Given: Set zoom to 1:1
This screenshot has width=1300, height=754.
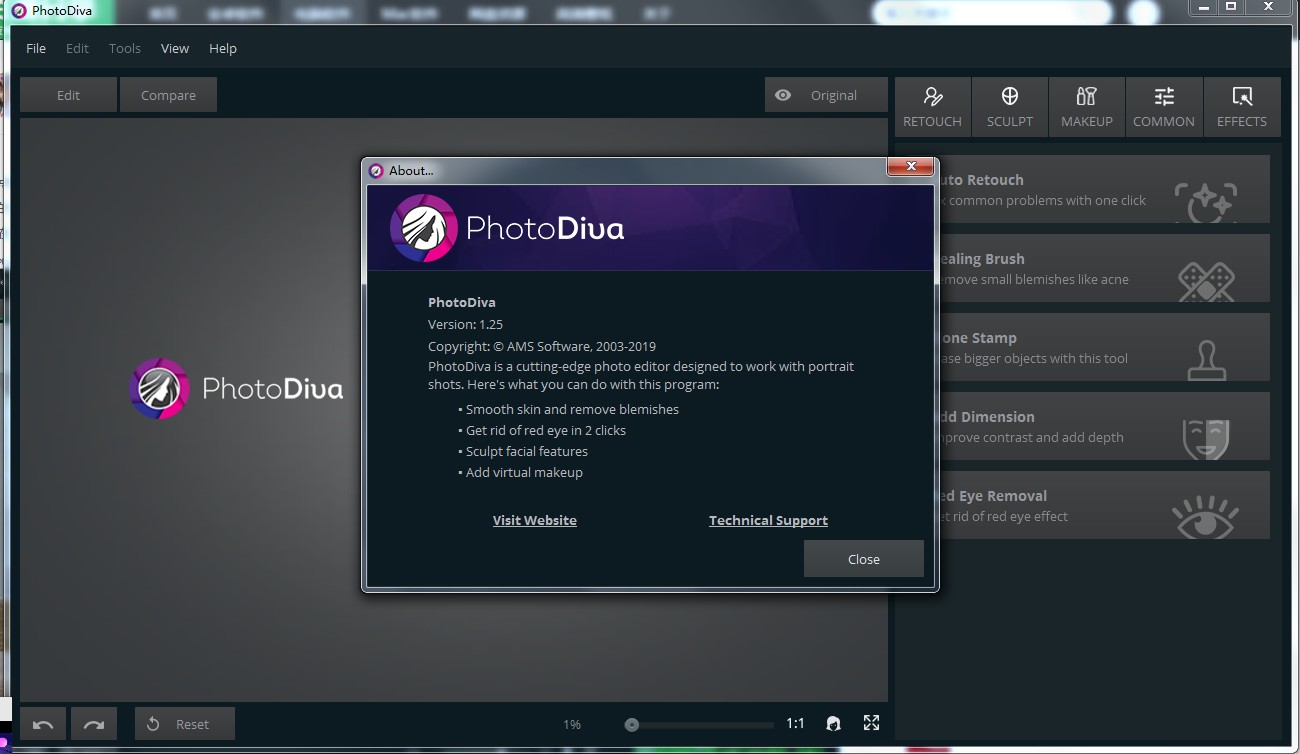Looking at the screenshot, I should 795,724.
